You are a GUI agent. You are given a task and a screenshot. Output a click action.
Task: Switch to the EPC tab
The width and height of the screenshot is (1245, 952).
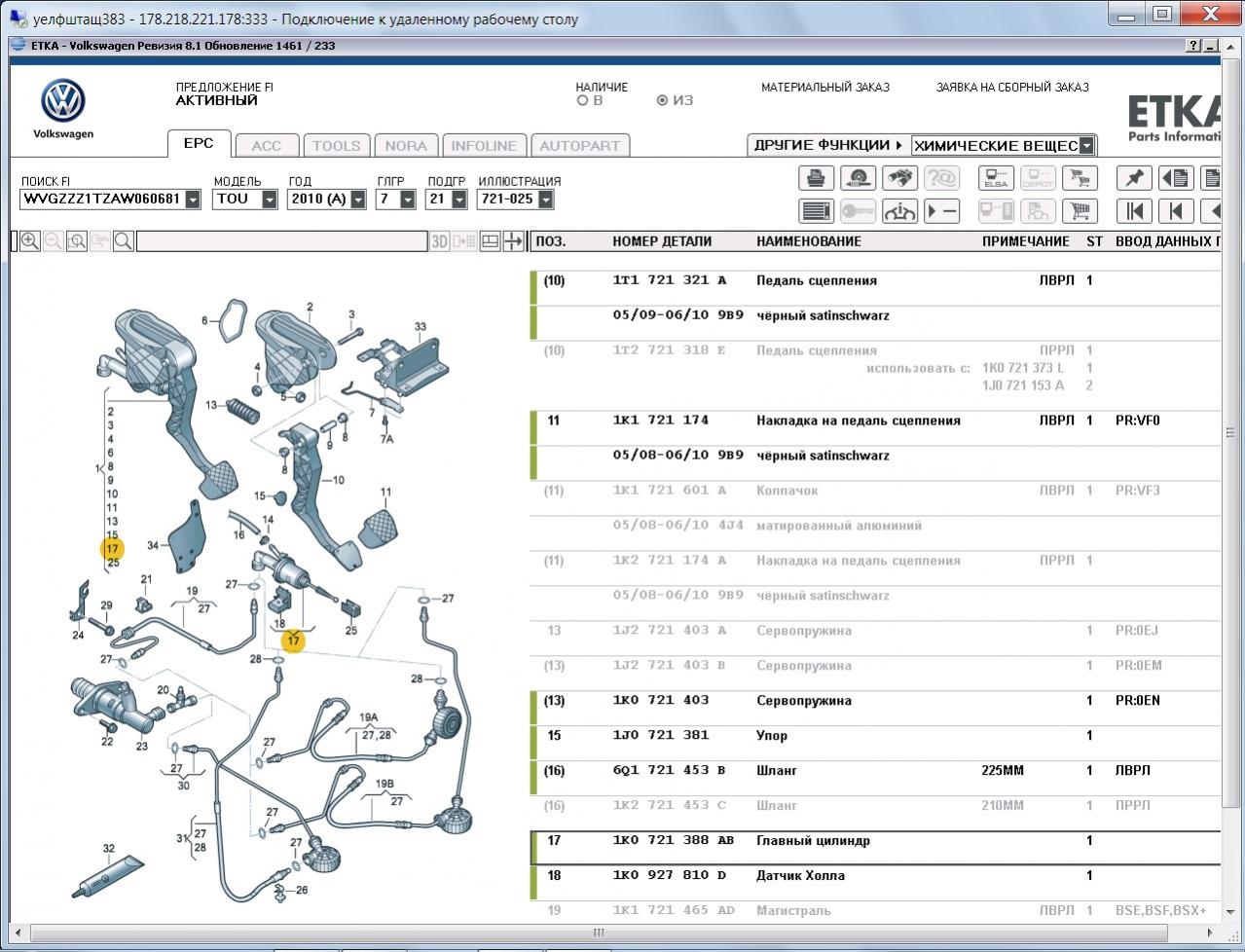(199, 143)
